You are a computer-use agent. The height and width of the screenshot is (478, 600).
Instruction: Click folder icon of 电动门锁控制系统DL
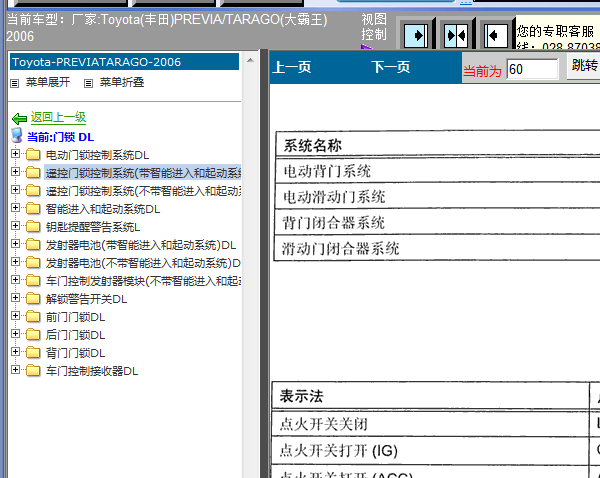[x=33, y=155]
